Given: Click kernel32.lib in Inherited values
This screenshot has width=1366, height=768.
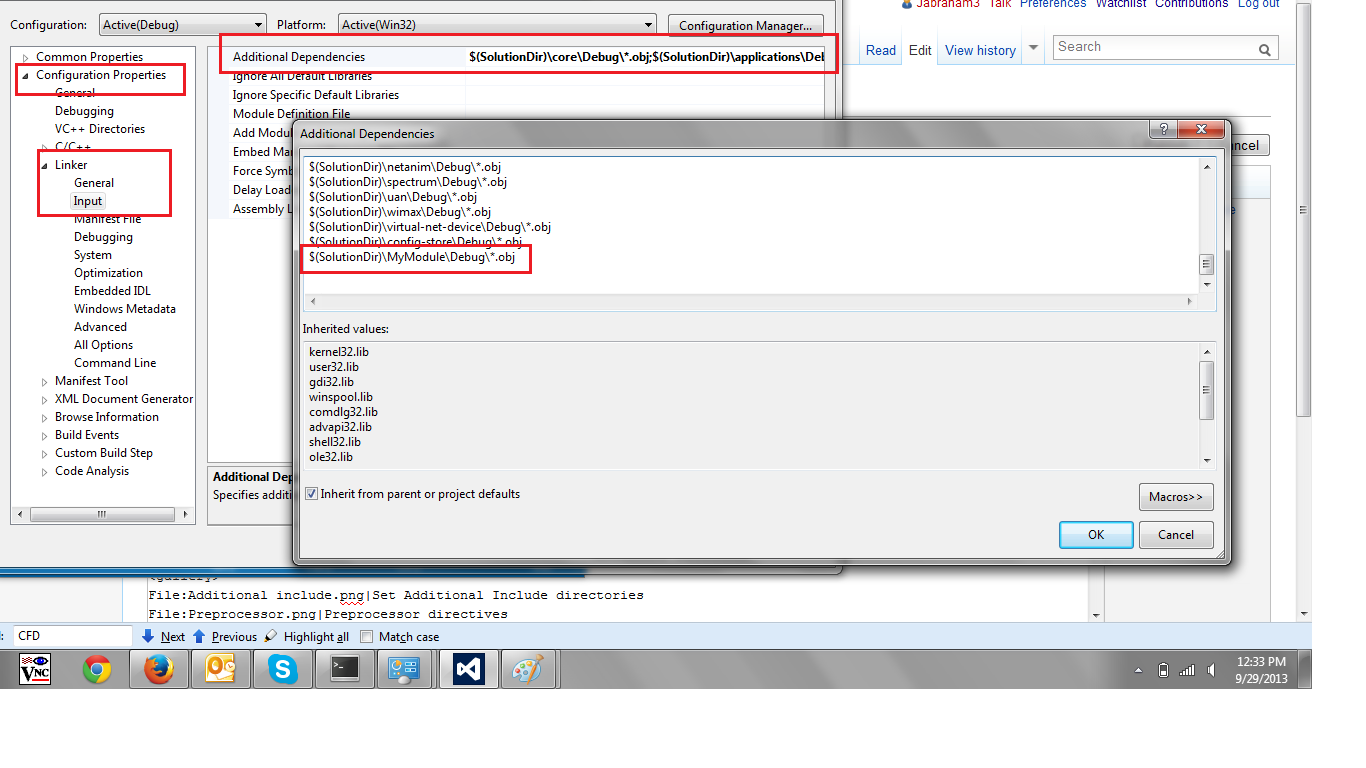Looking at the screenshot, I should point(339,352).
